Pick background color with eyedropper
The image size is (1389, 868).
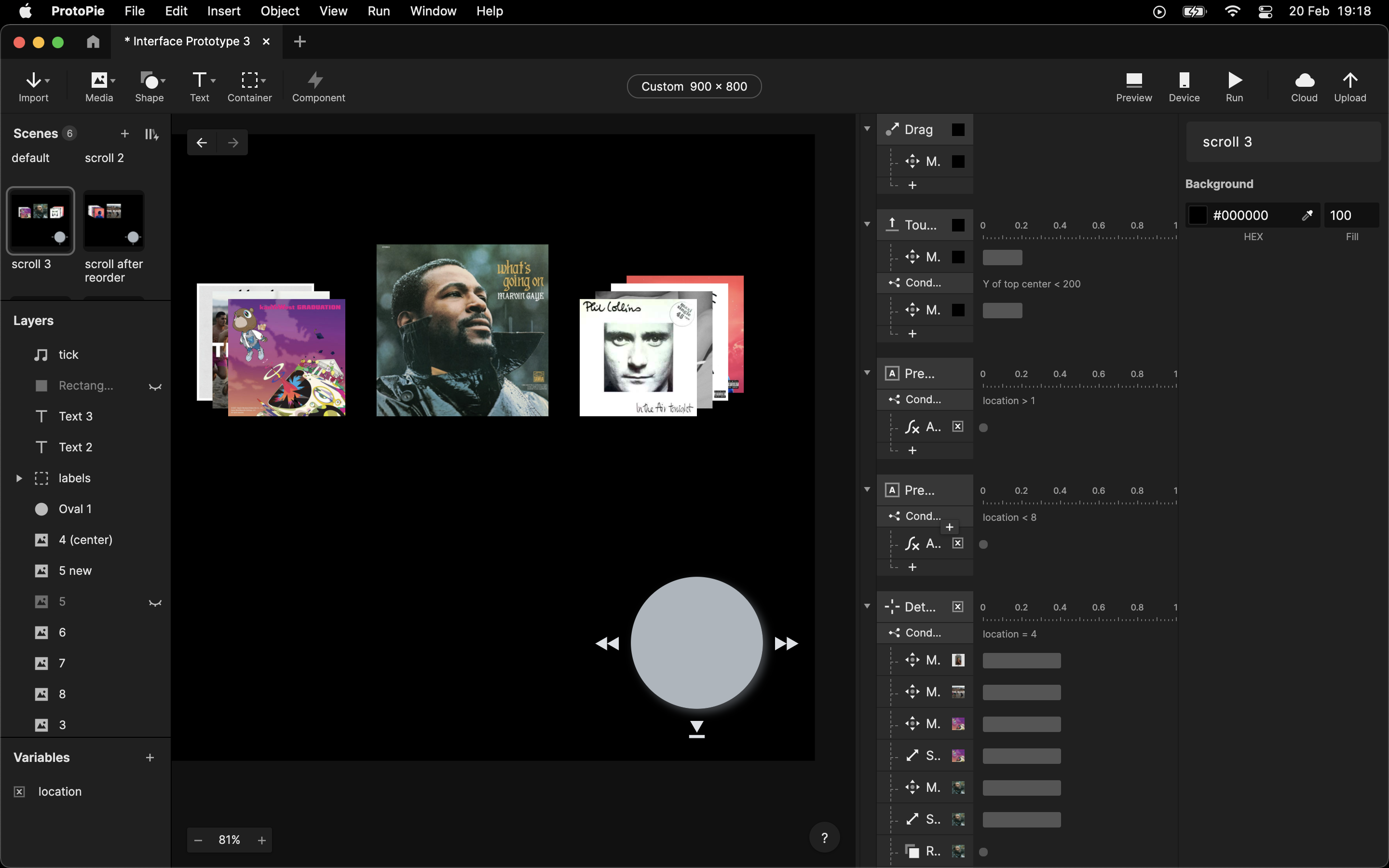click(1307, 215)
